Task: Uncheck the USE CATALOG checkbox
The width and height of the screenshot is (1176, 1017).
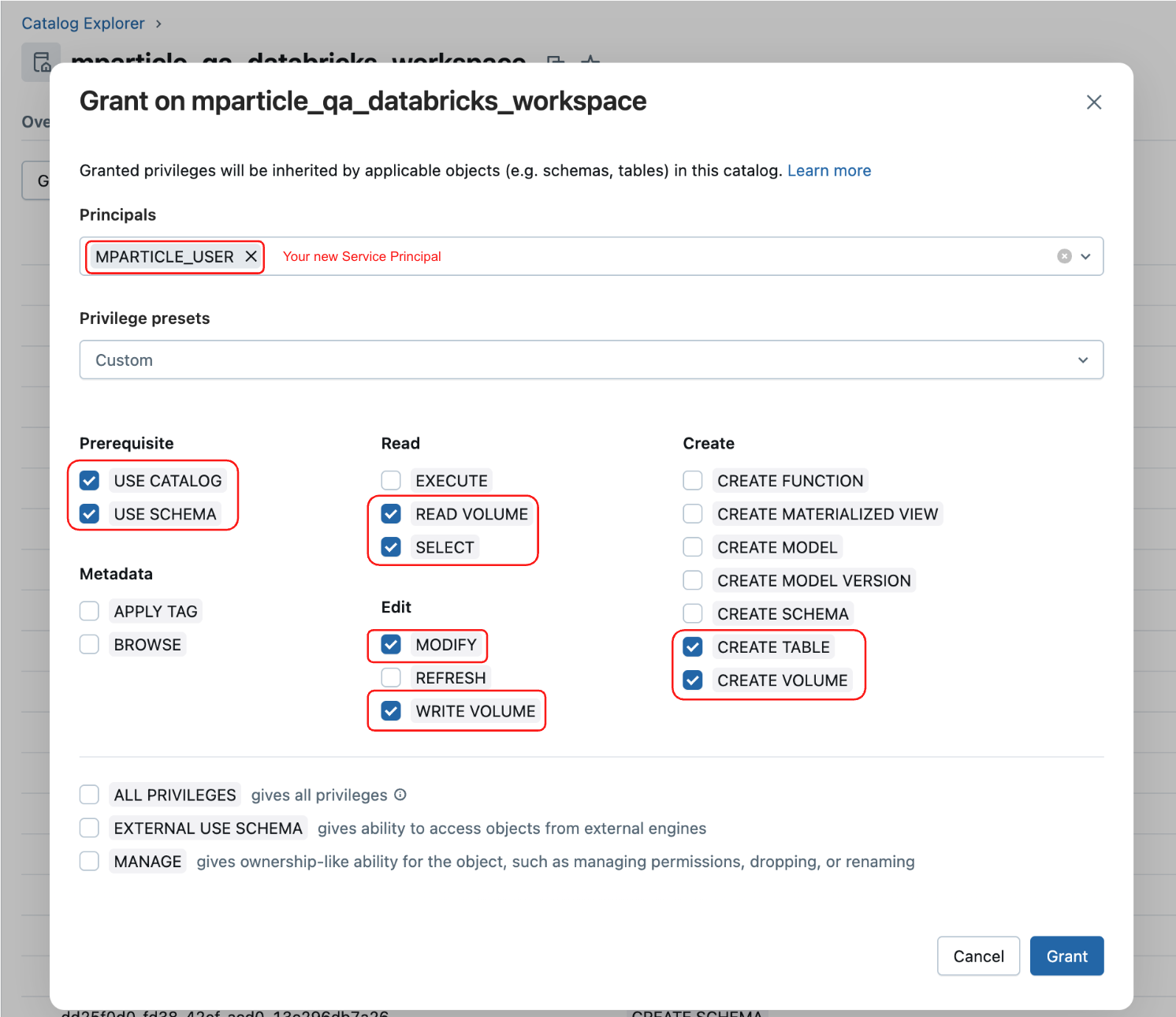Action: point(89,480)
